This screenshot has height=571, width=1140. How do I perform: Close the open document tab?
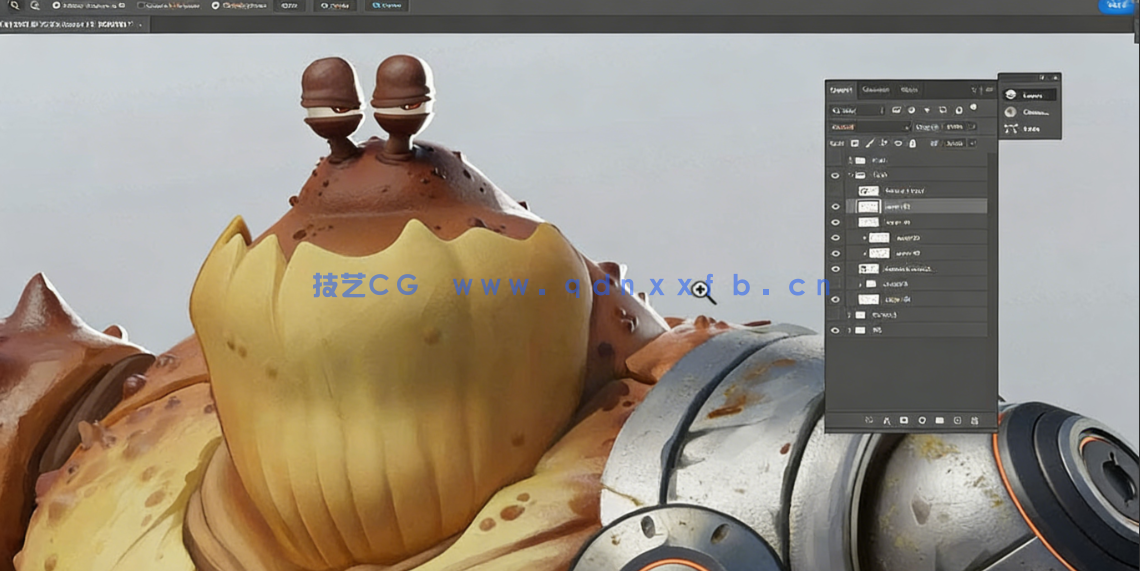point(141,24)
